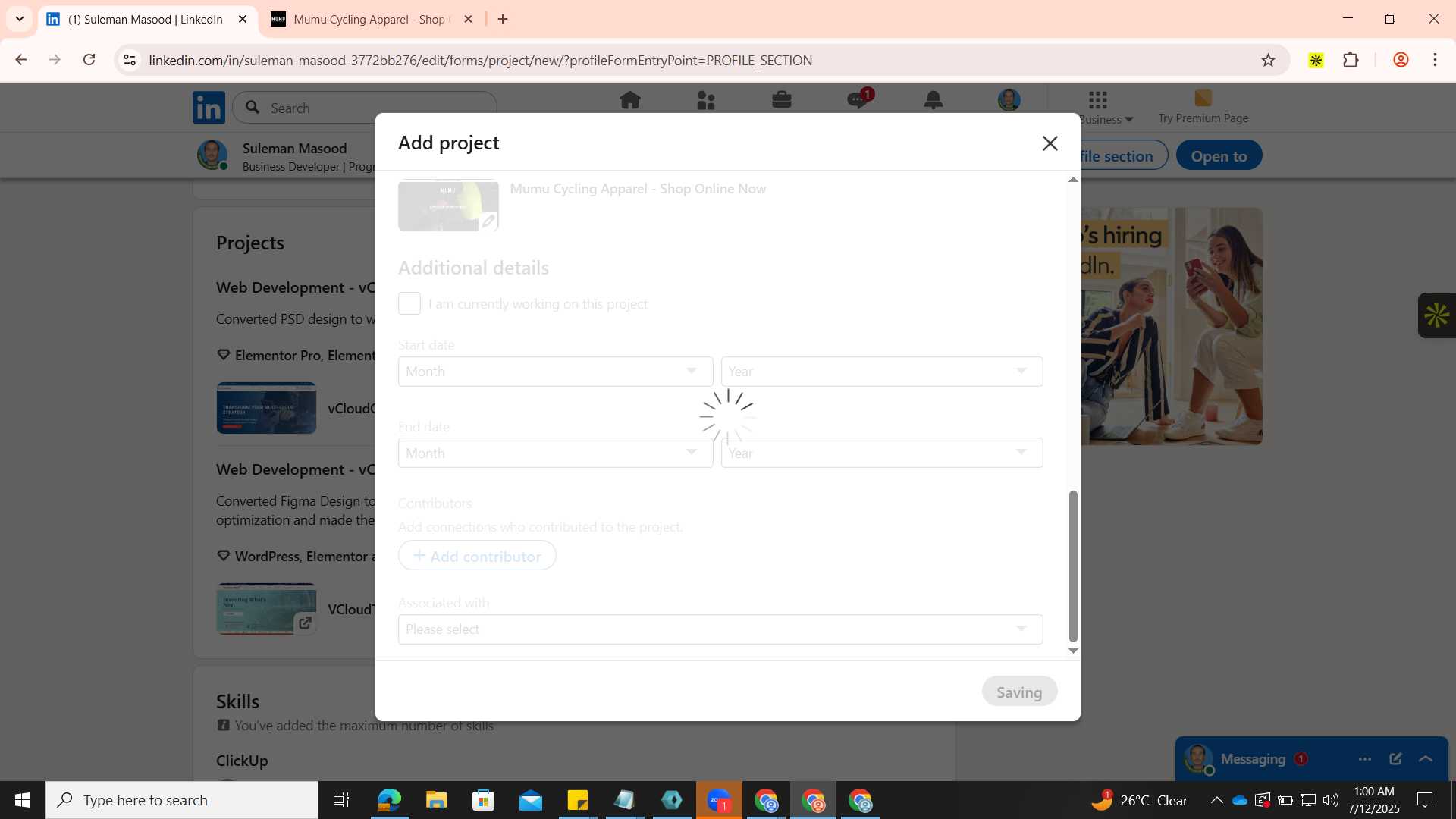The height and width of the screenshot is (819, 1456).
Task: Click the floating asterisk side widget
Action: 1436,315
